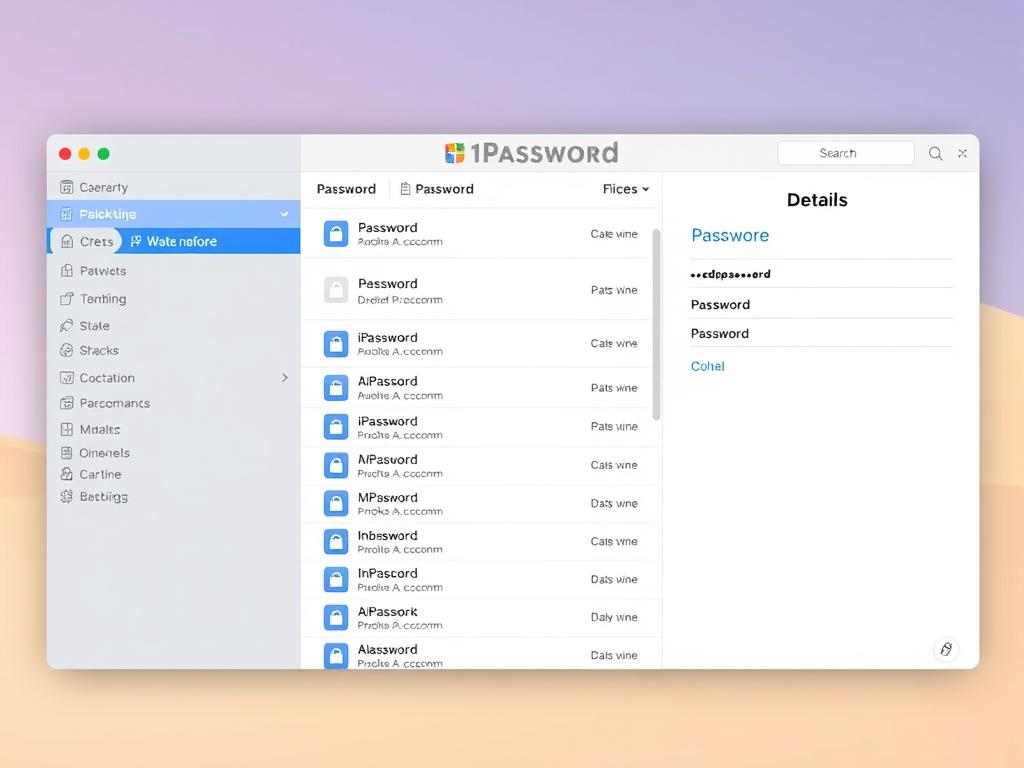Viewport: 1024px width, 768px height.
Task: Click the Cohel link
Action: [x=707, y=366]
